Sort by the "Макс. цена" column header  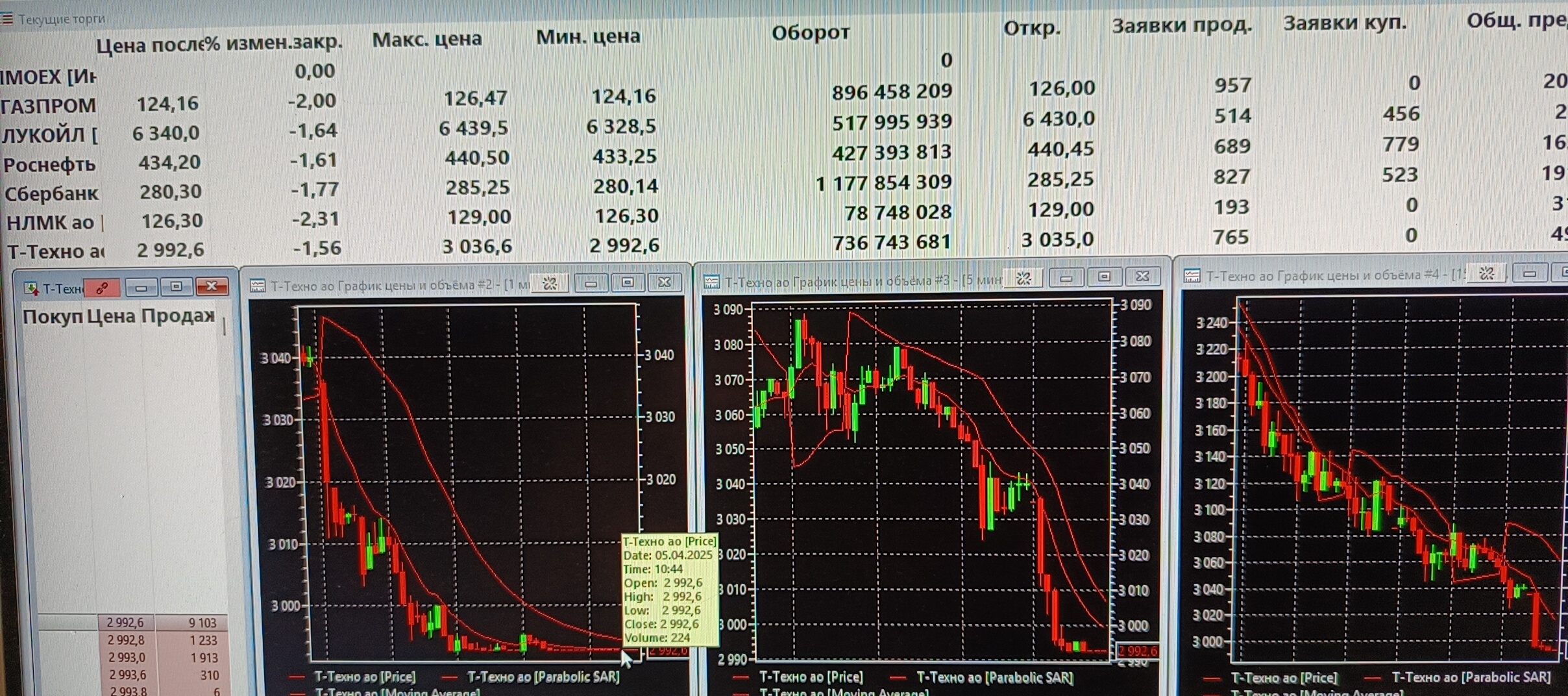coord(427,39)
